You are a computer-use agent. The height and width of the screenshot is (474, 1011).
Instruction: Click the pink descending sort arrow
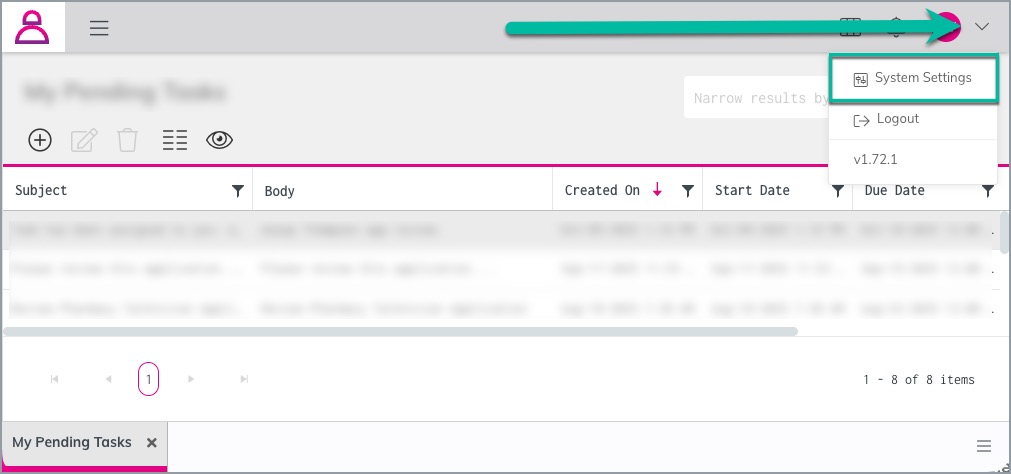click(657, 190)
